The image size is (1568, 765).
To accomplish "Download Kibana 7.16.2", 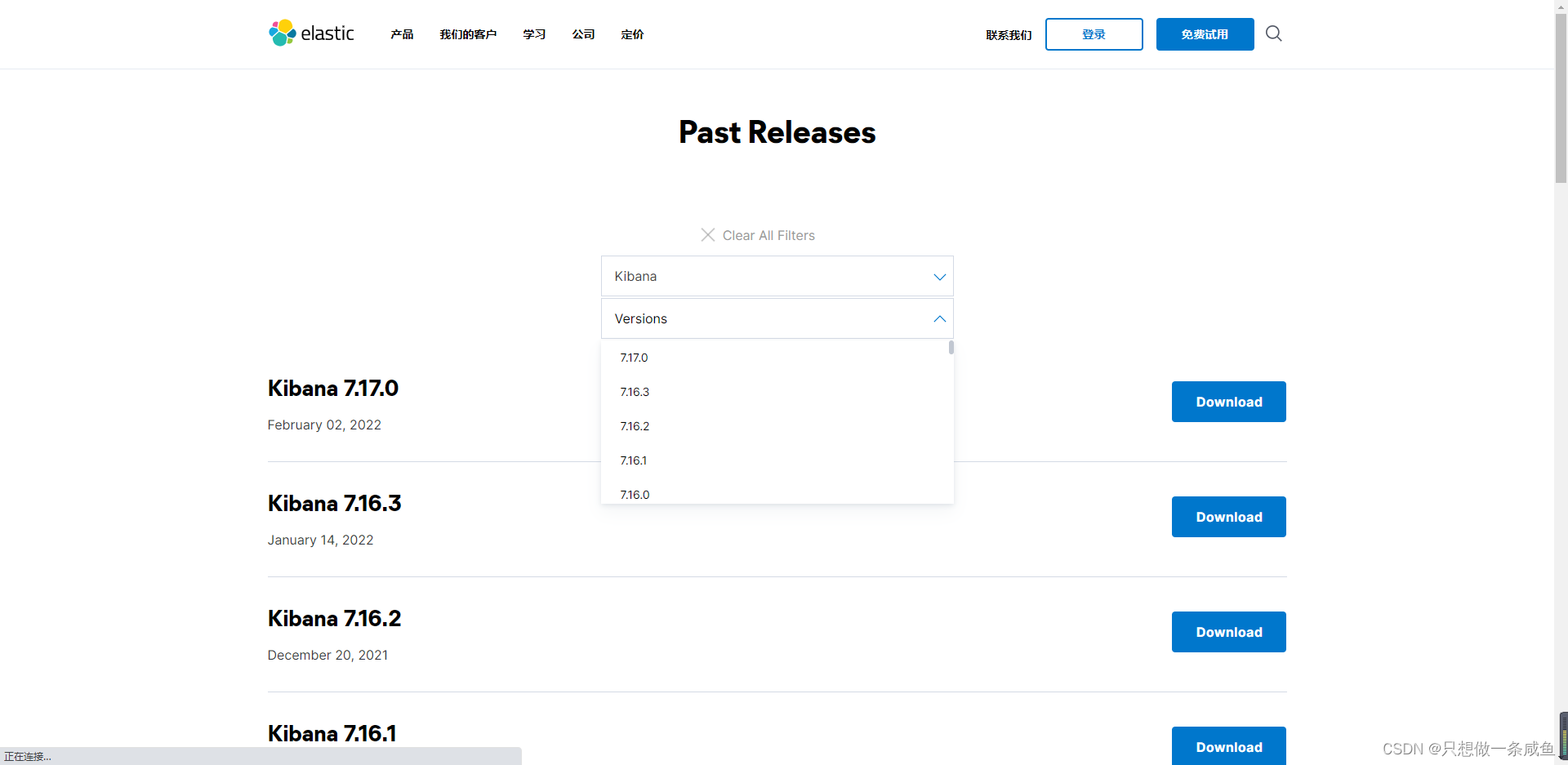I will click(1229, 632).
